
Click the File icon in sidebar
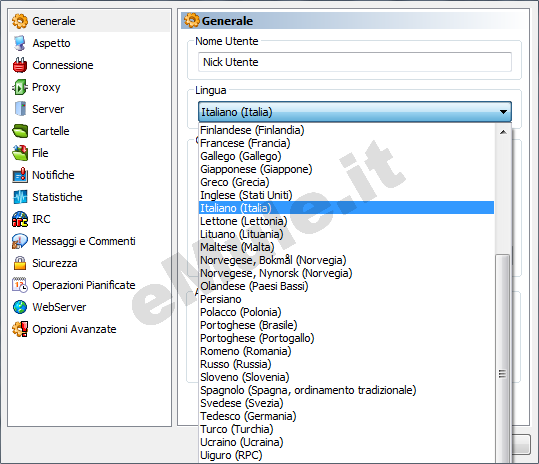pyautogui.click(x=20, y=153)
